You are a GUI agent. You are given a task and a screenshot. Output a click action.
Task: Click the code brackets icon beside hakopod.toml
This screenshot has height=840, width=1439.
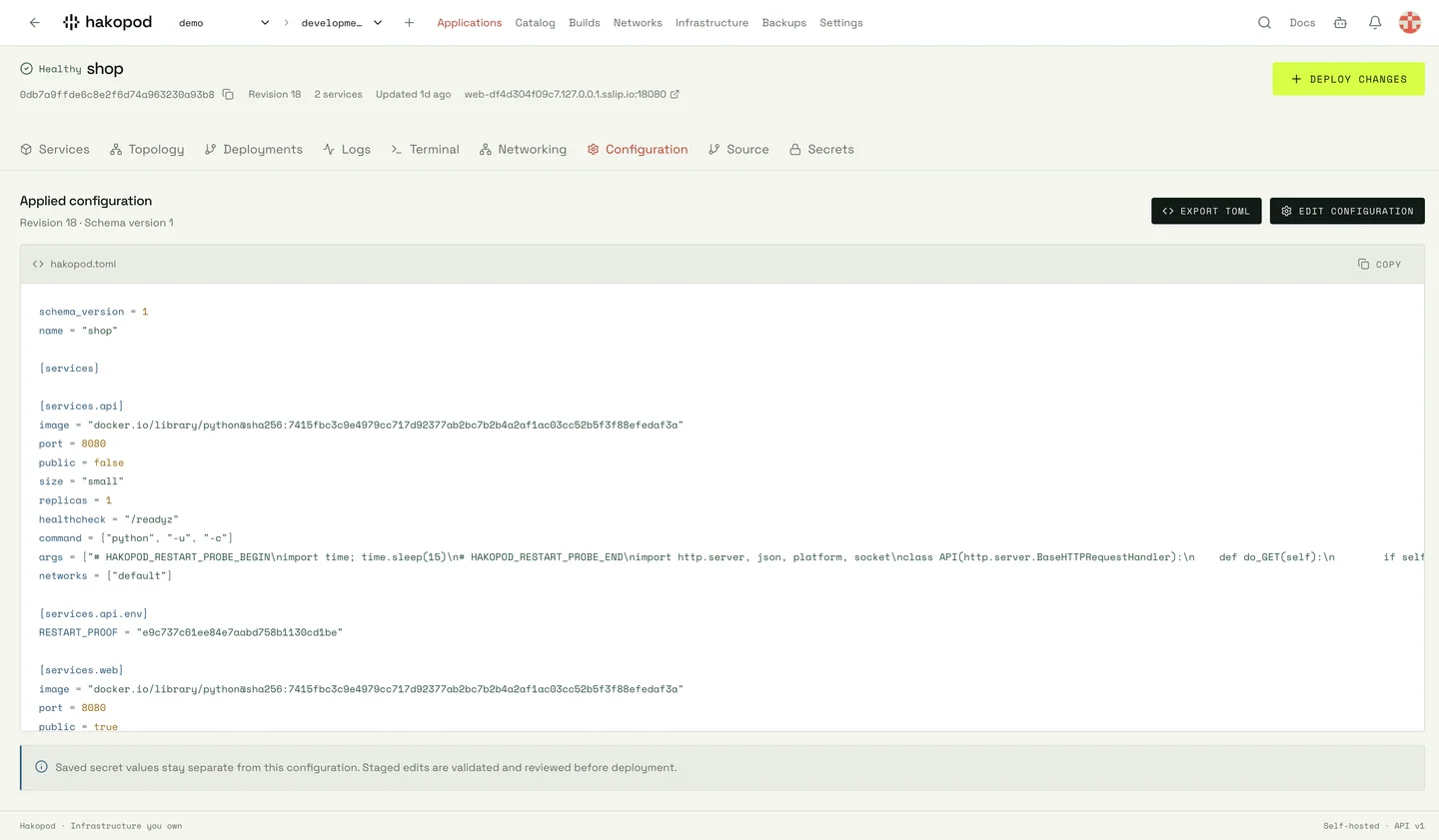tap(38, 264)
